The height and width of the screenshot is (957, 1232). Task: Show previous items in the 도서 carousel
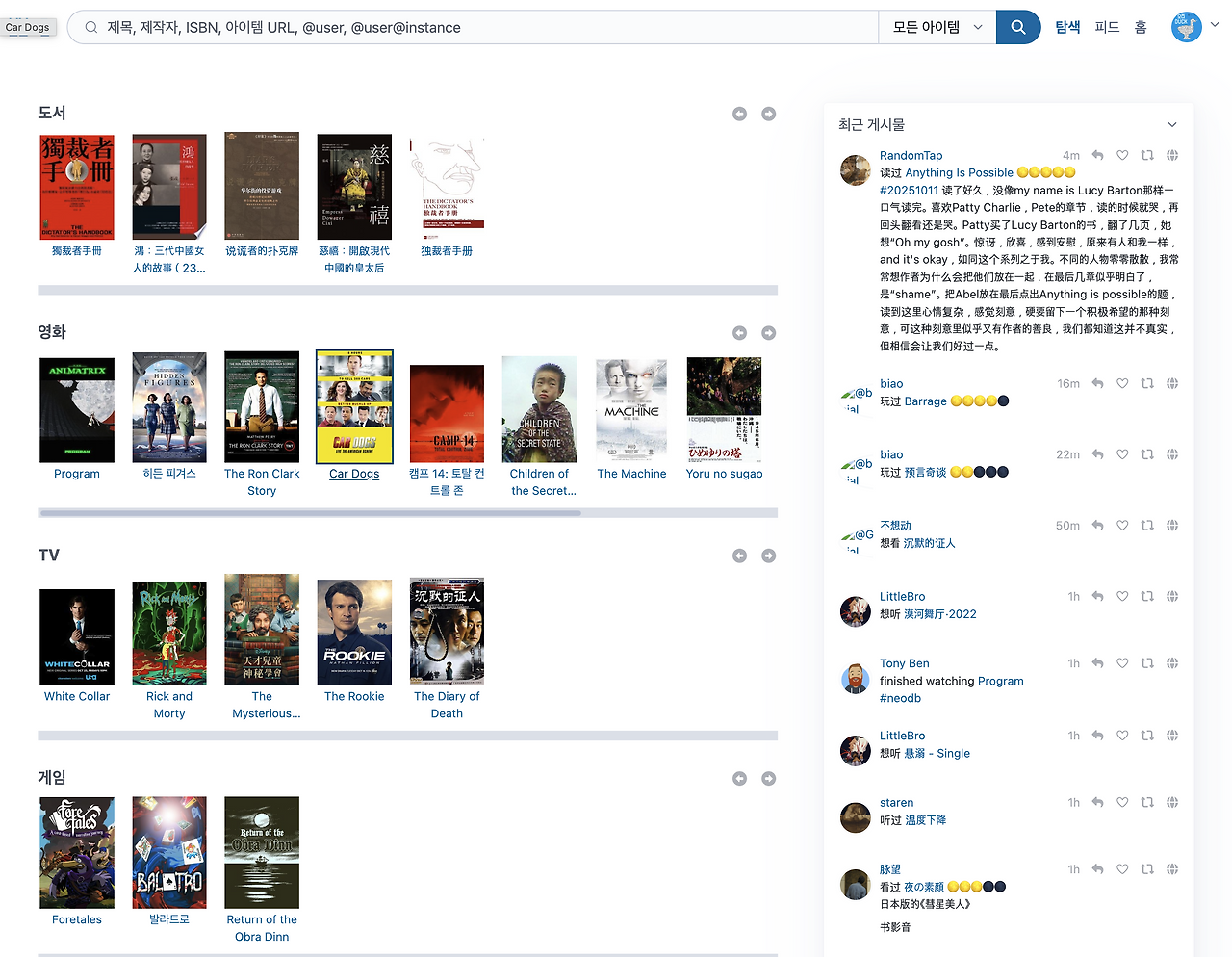click(739, 114)
